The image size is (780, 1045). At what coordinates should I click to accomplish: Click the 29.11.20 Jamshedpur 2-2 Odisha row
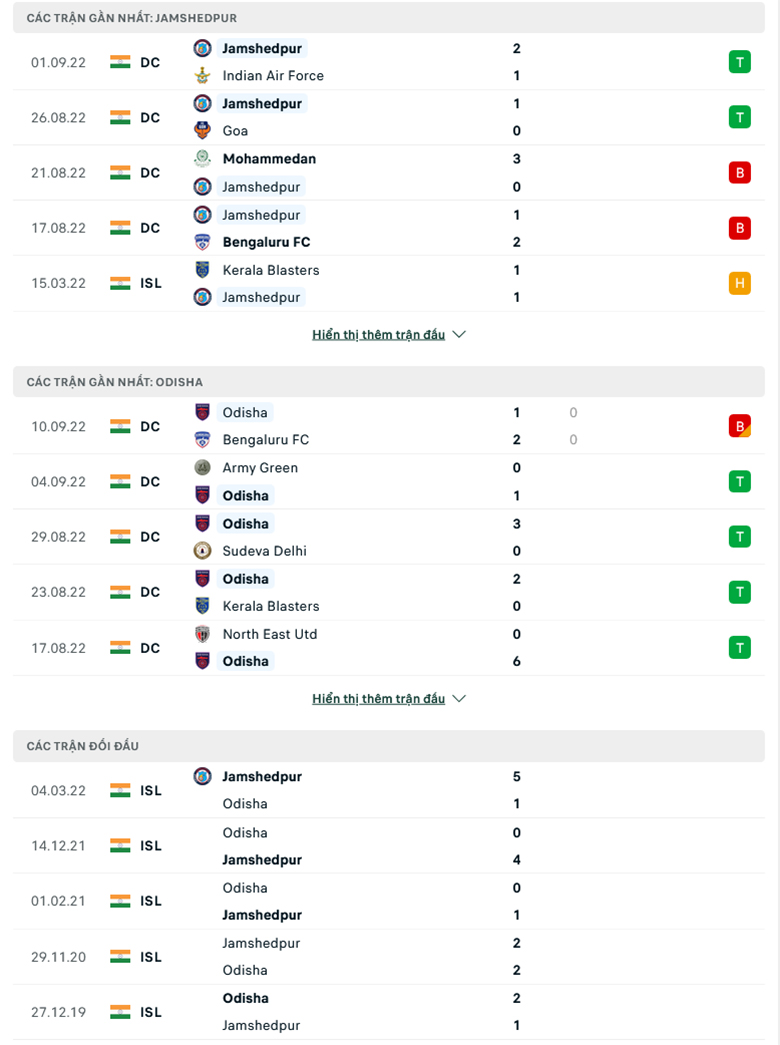pos(389,956)
